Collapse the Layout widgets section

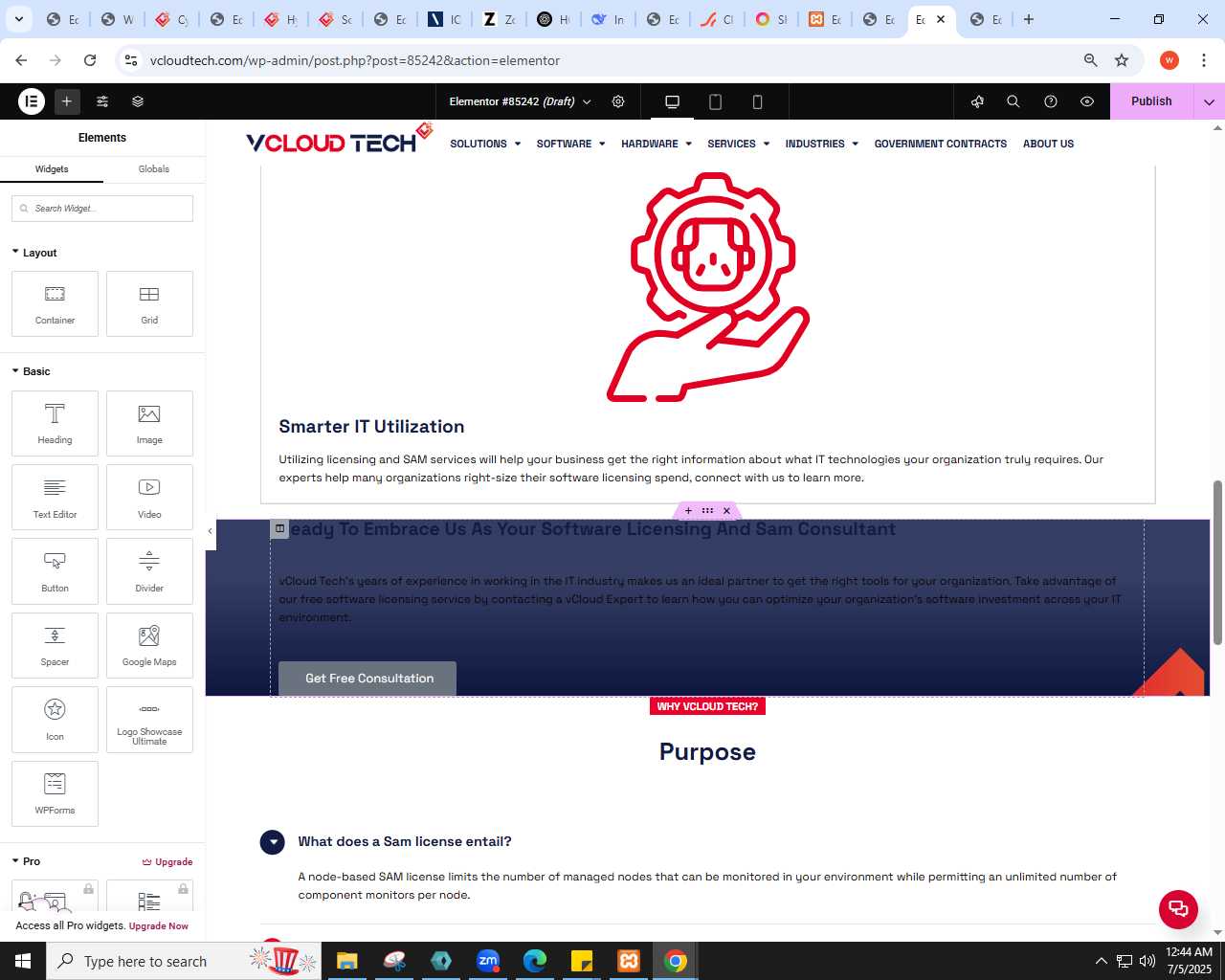pyautogui.click(x=34, y=253)
